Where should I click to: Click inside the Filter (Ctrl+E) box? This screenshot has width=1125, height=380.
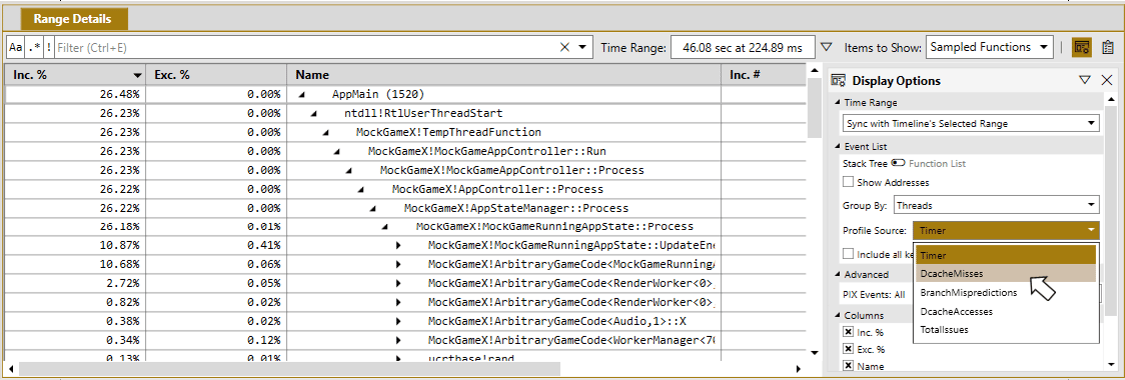point(305,47)
